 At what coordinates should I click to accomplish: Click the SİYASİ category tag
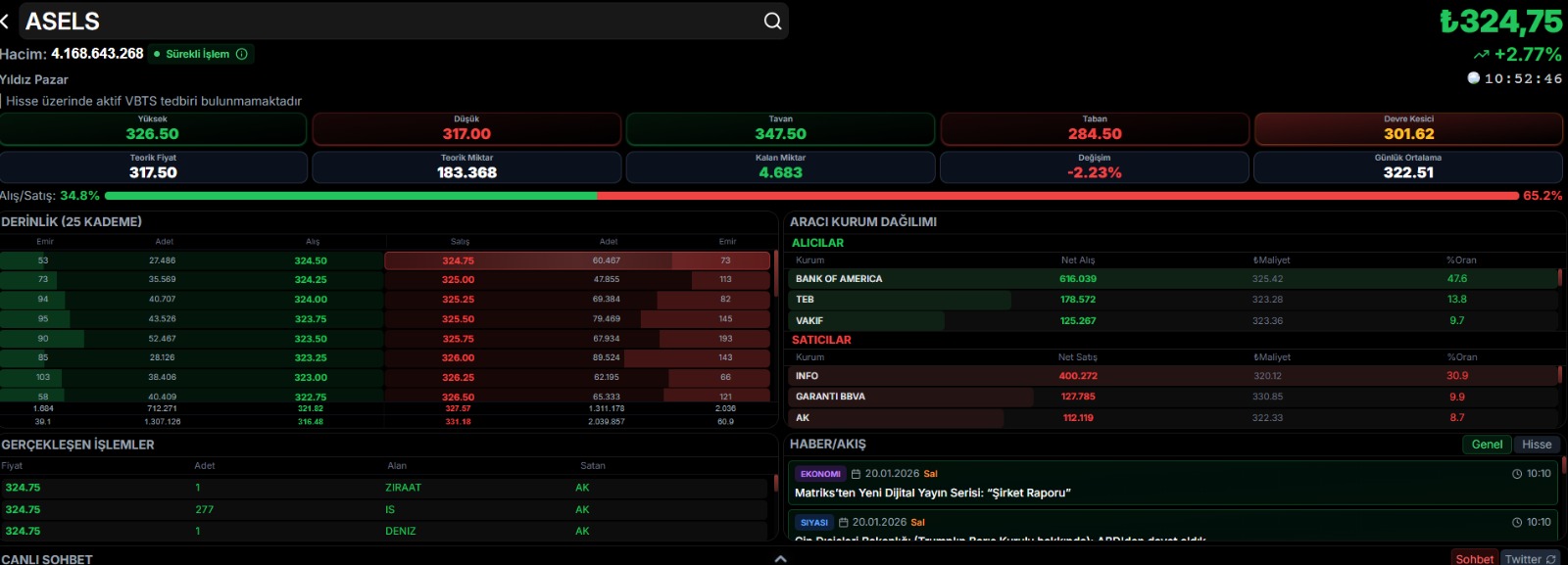click(814, 523)
